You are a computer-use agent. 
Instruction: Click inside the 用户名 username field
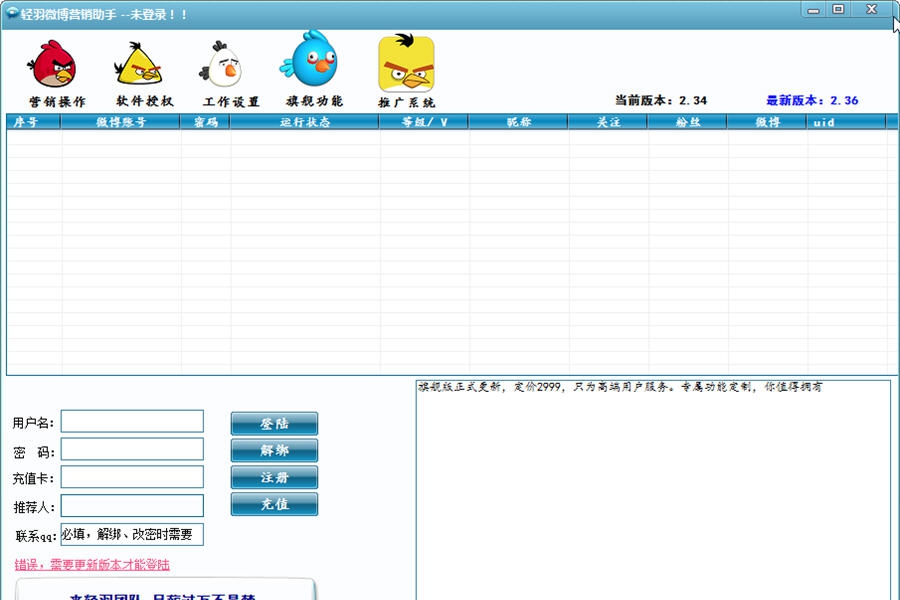point(132,422)
